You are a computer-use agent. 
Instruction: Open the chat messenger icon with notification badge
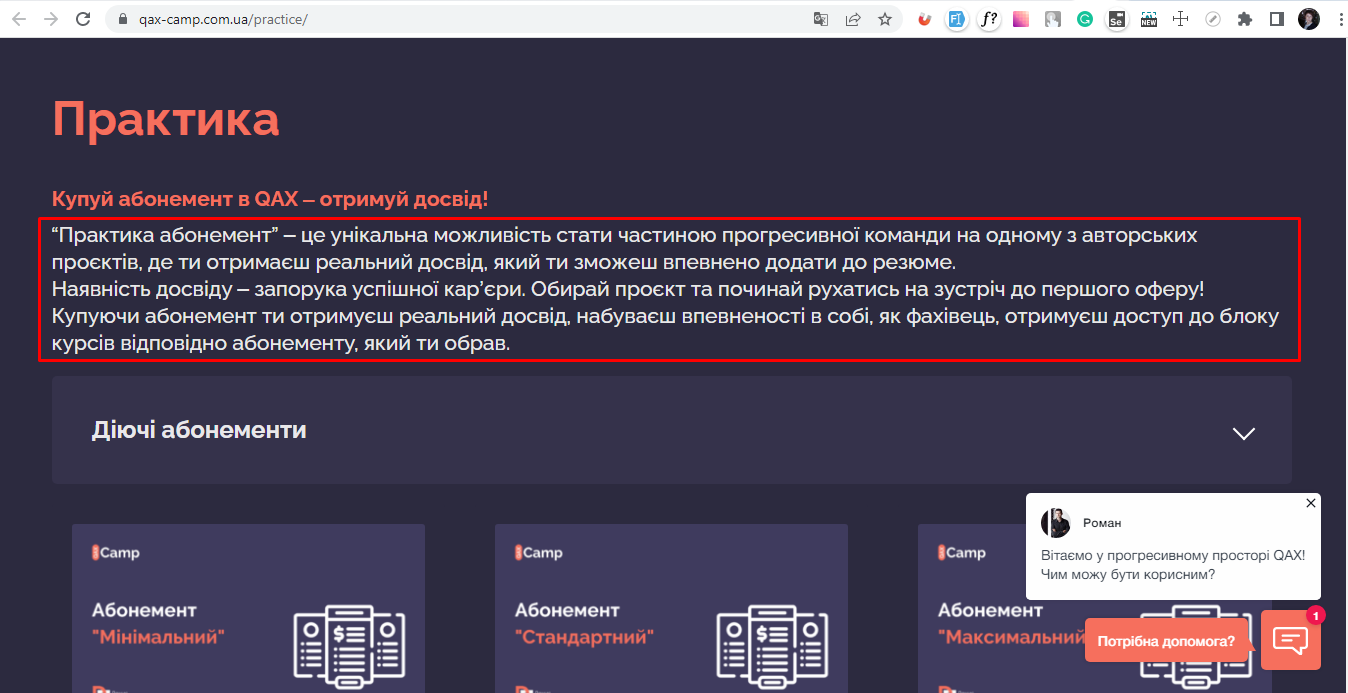(x=1291, y=639)
